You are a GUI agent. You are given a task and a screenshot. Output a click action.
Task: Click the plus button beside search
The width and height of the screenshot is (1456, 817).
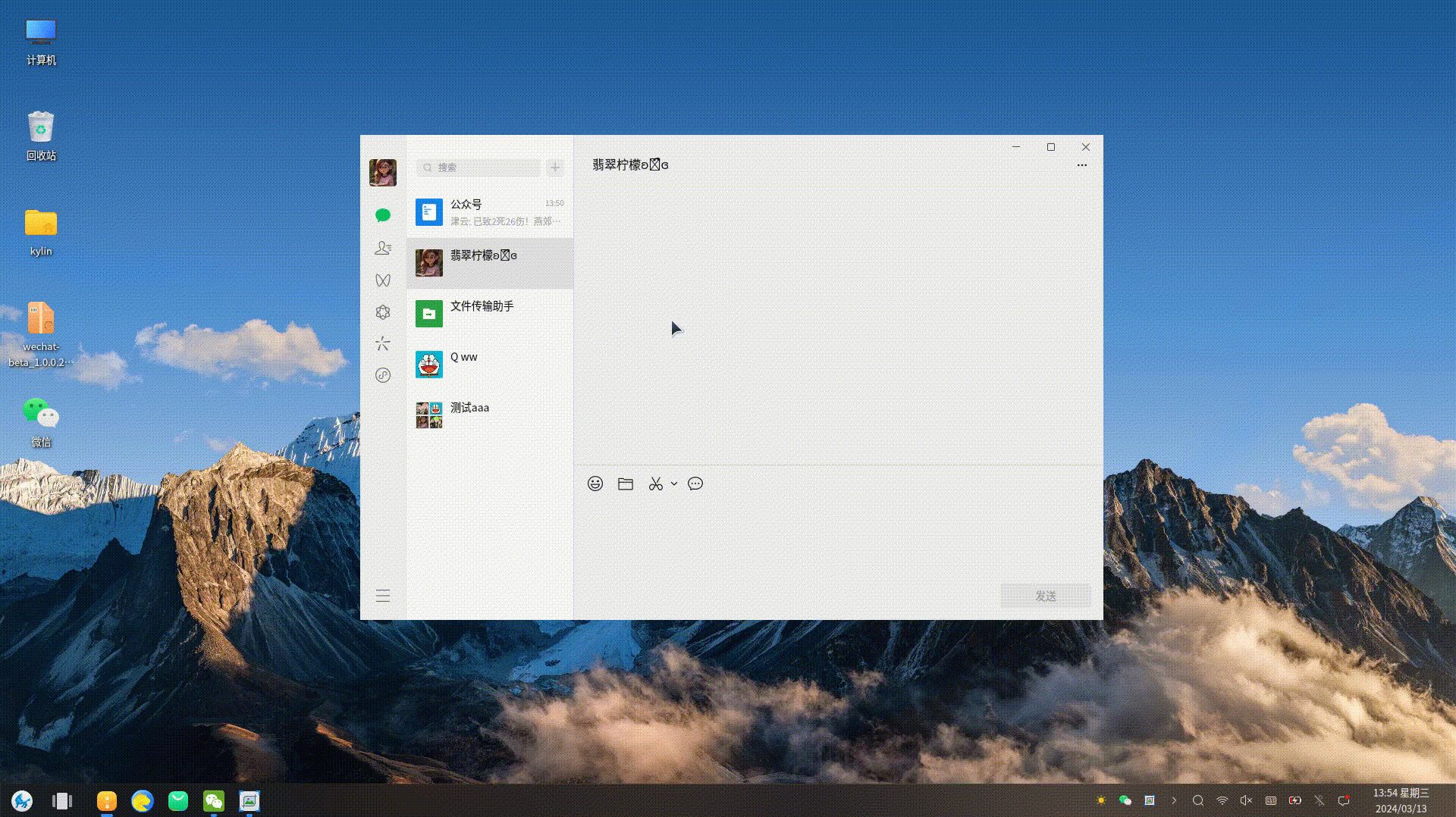(555, 167)
